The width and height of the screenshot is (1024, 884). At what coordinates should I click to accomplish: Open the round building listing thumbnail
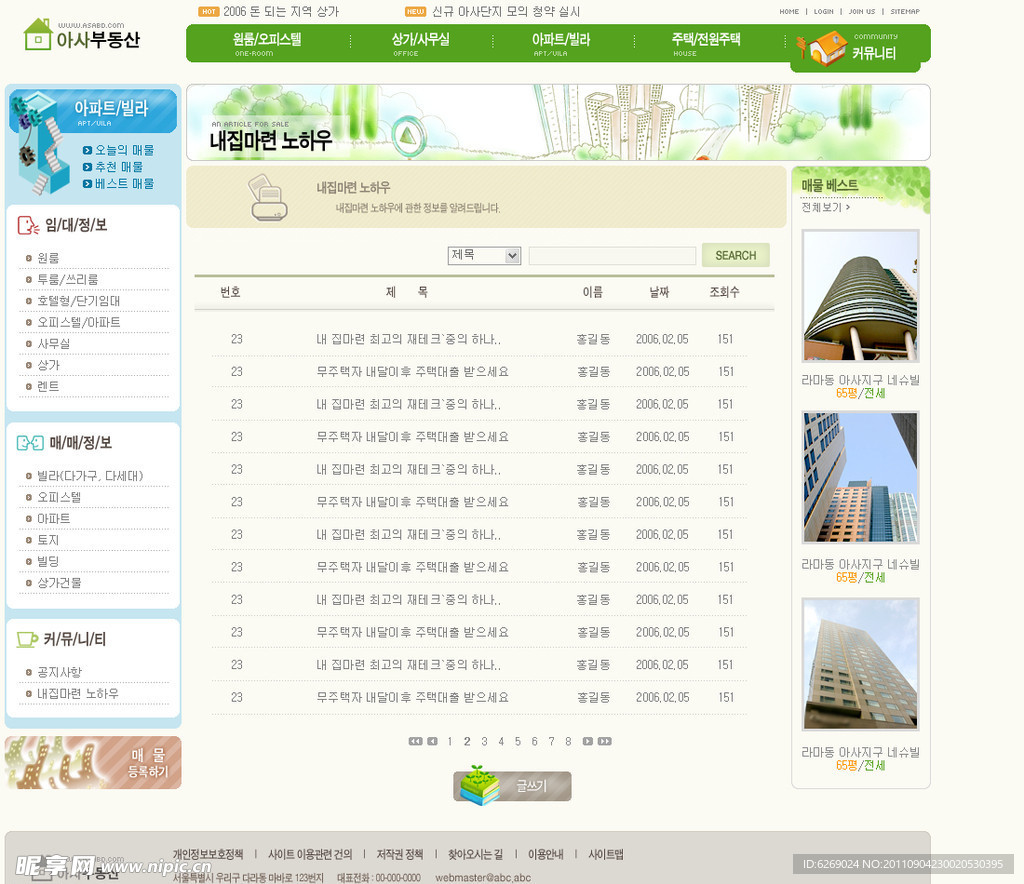(x=860, y=296)
